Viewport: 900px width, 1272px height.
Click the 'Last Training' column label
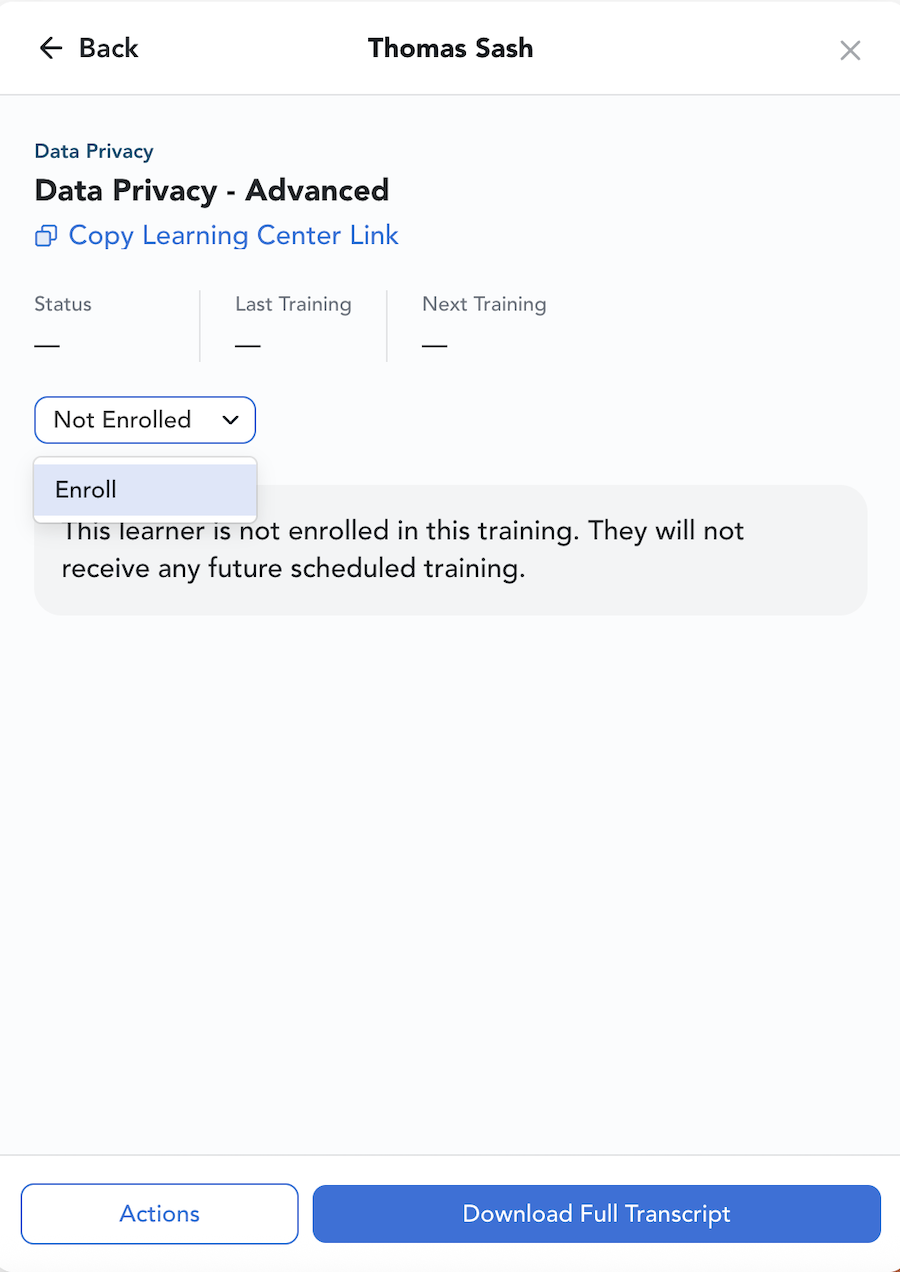coord(293,304)
